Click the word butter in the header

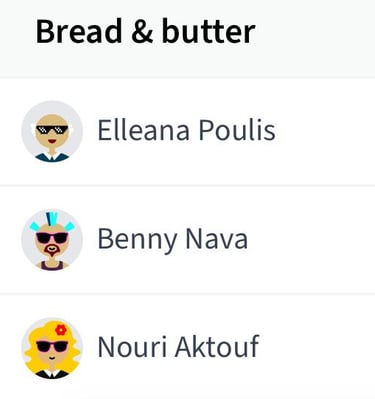click(209, 32)
